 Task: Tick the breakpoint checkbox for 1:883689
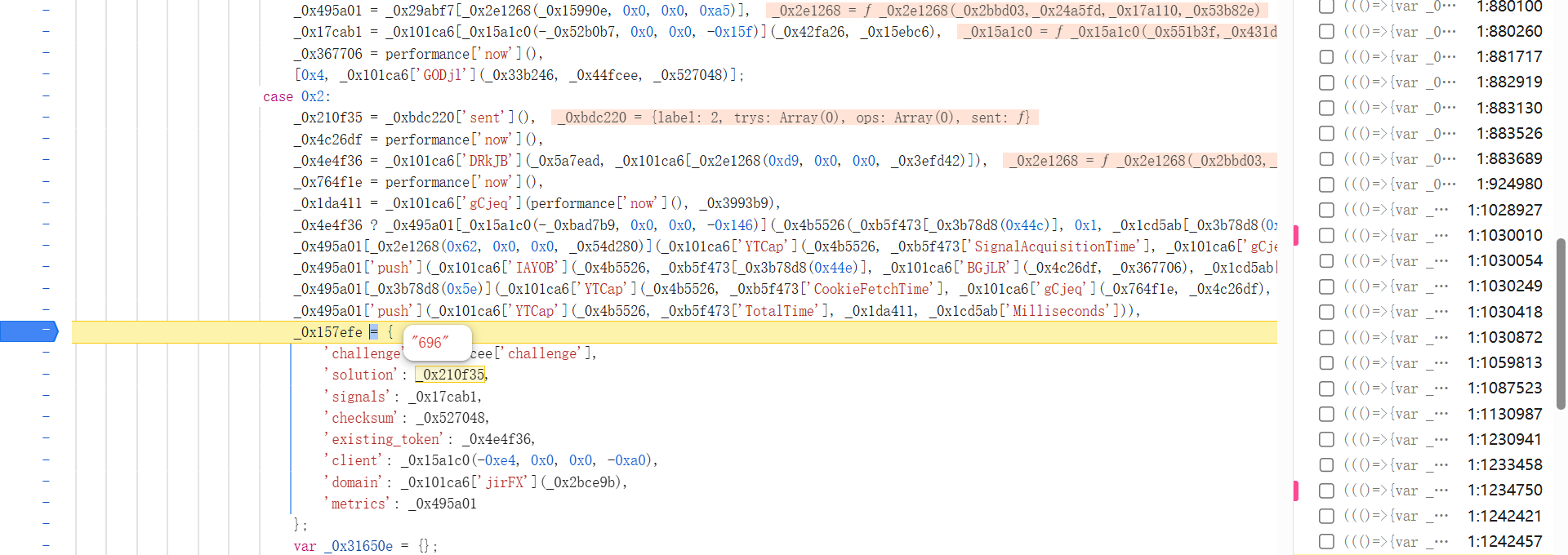(x=1327, y=159)
